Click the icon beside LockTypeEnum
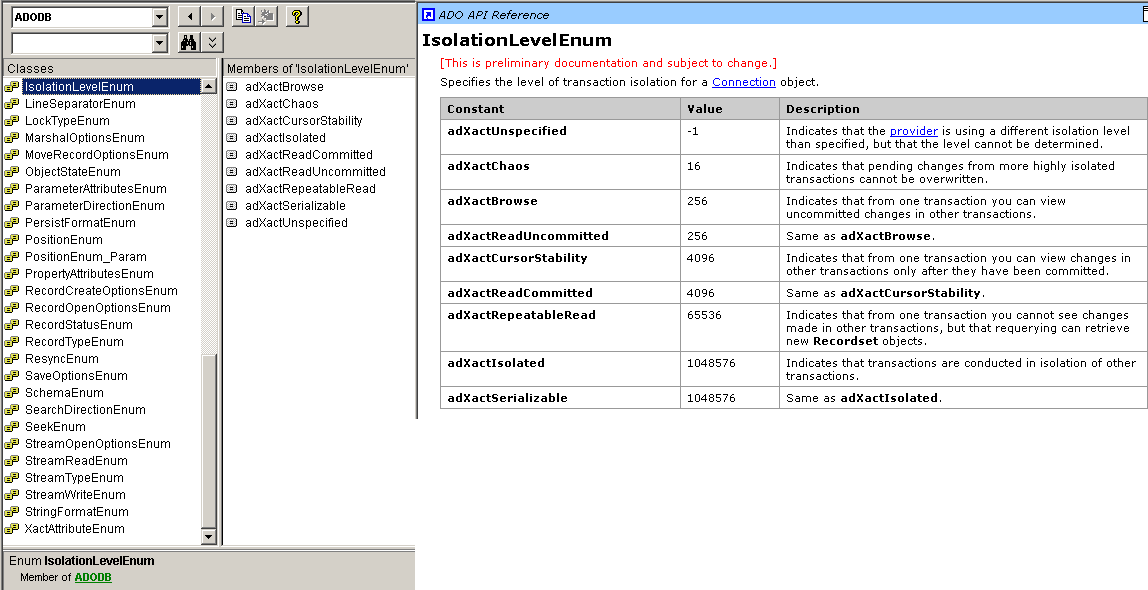 pos(12,121)
